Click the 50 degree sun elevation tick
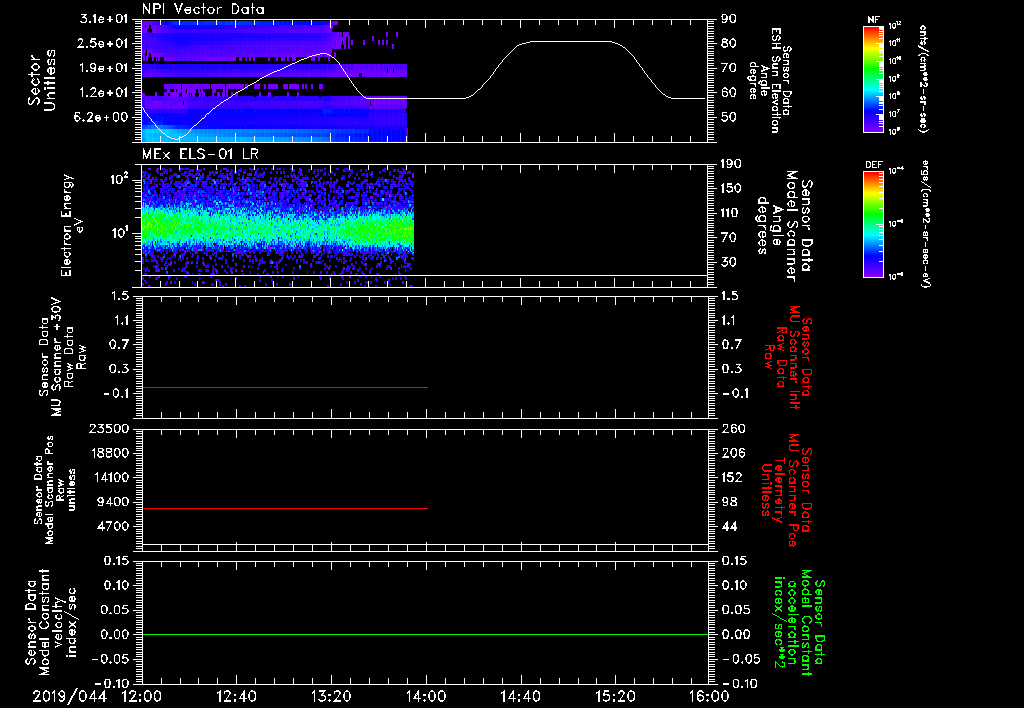 [729, 117]
